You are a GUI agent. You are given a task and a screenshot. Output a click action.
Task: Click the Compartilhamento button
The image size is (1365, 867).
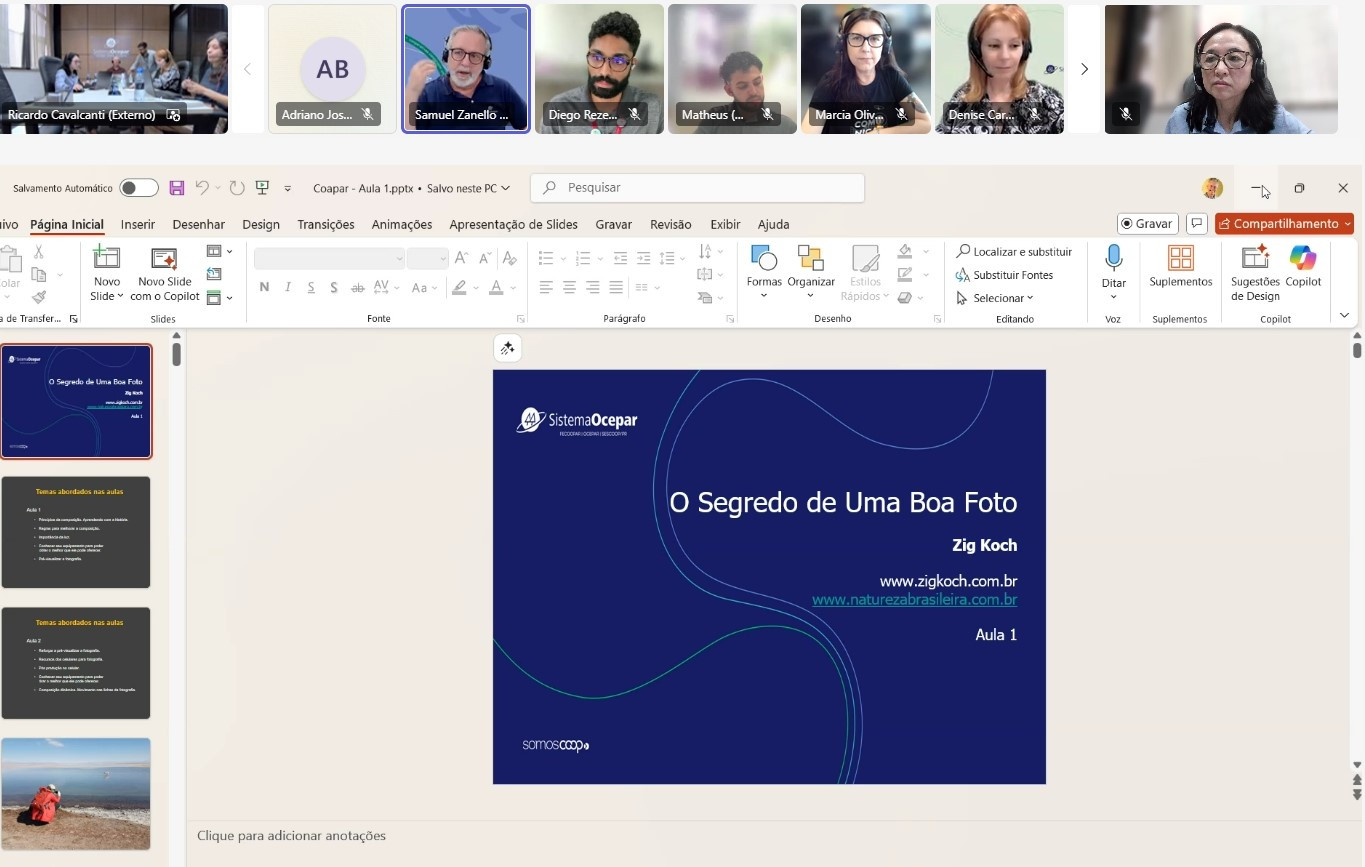pyautogui.click(x=1284, y=224)
